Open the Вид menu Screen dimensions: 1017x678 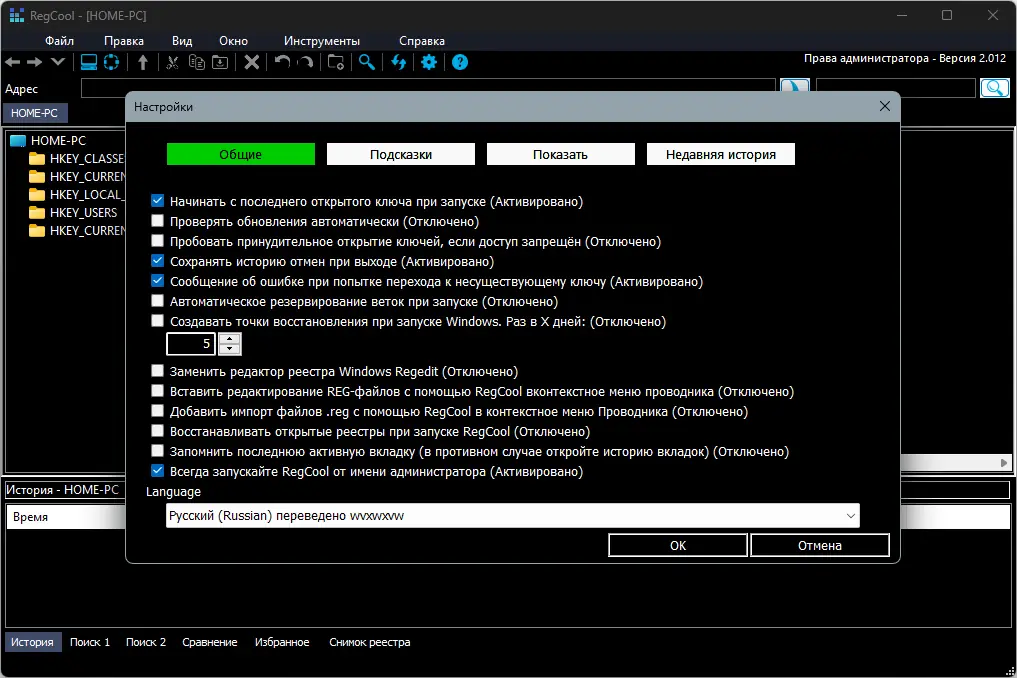pyautogui.click(x=182, y=41)
